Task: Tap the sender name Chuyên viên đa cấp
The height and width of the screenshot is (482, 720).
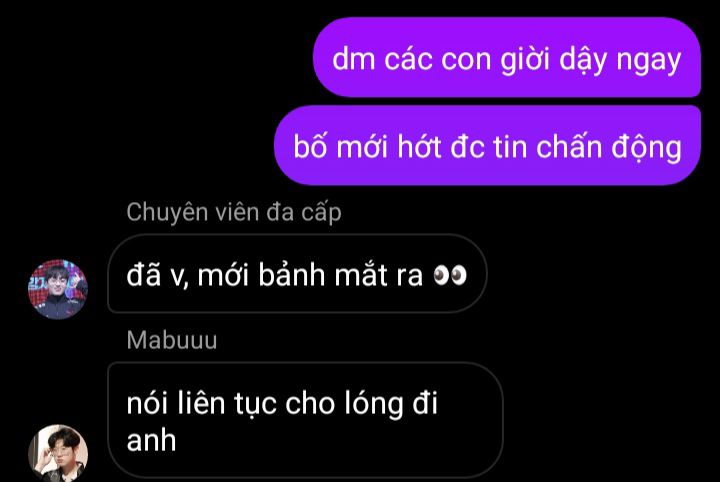Action: [x=234, y=213]
